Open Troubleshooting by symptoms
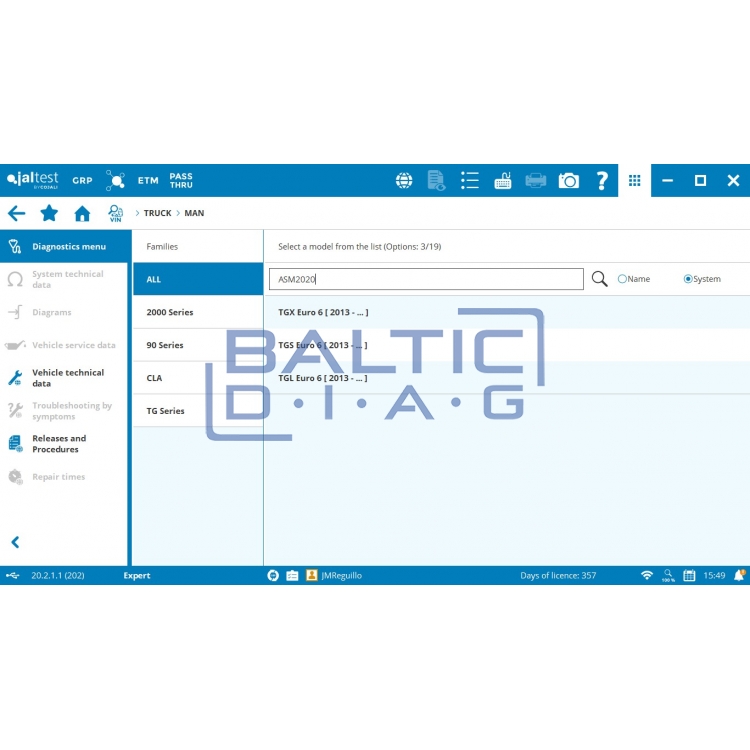 64,411
